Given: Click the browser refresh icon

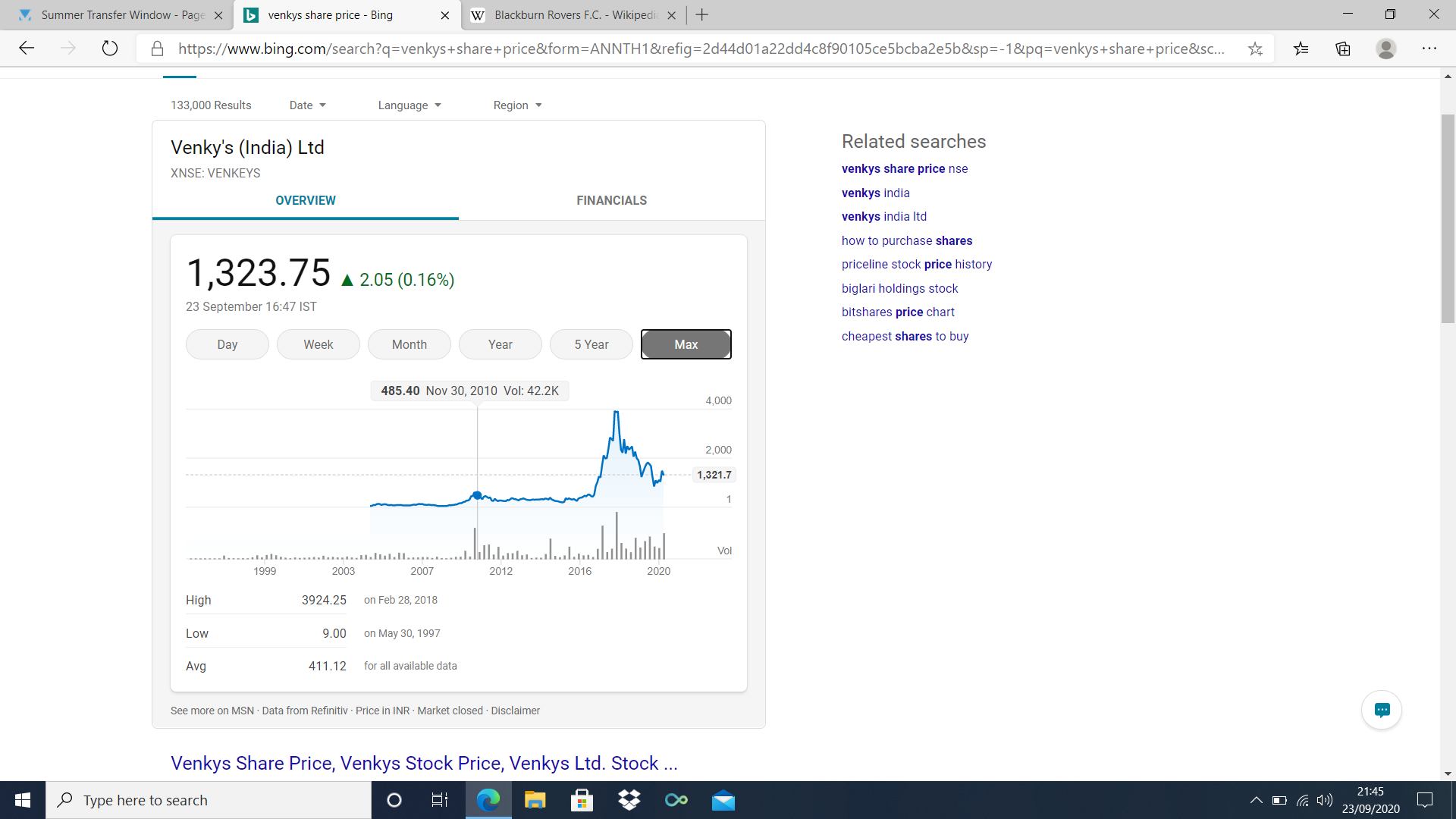Looking at the screenshot, I should click(x=110, y=49).
